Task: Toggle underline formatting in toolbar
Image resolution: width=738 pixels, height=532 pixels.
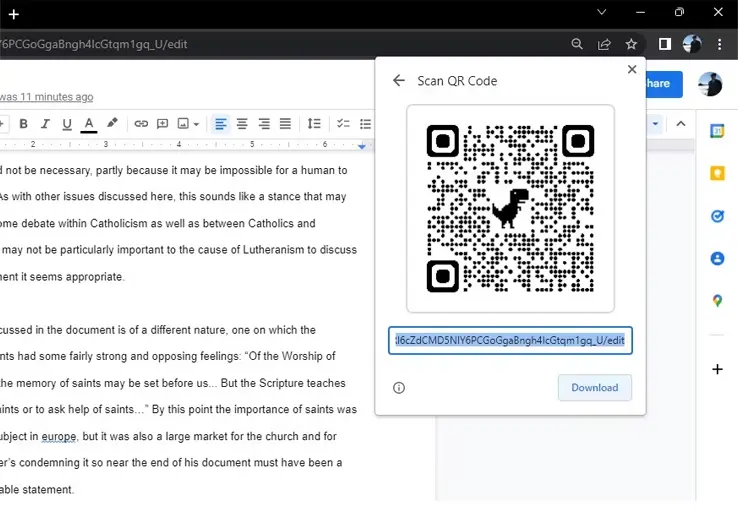Action: (x=67, y=124)
